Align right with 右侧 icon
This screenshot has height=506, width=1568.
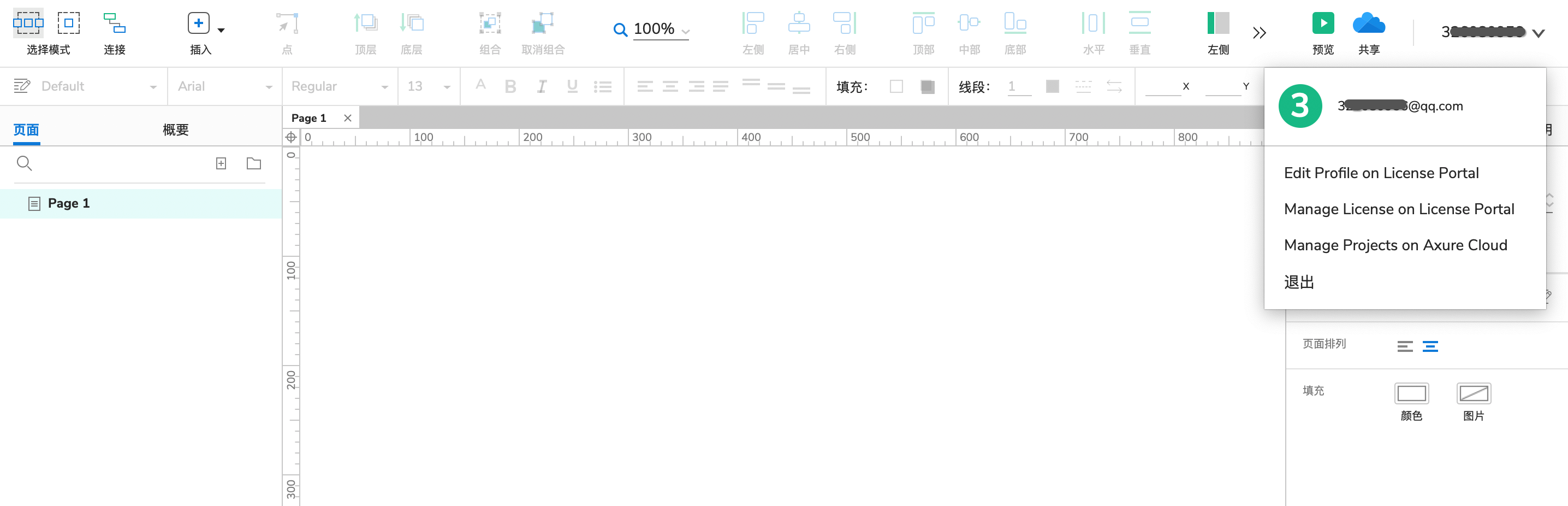845,23
